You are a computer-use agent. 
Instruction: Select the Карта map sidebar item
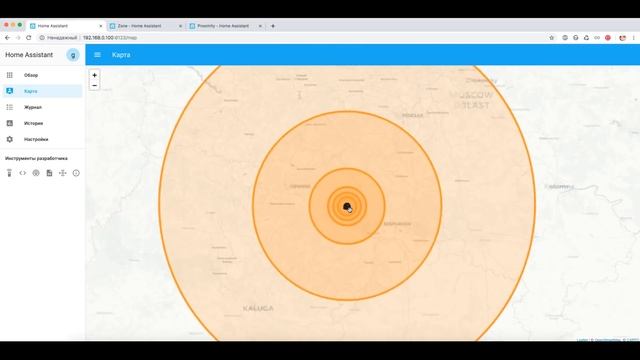click(42, 91)
